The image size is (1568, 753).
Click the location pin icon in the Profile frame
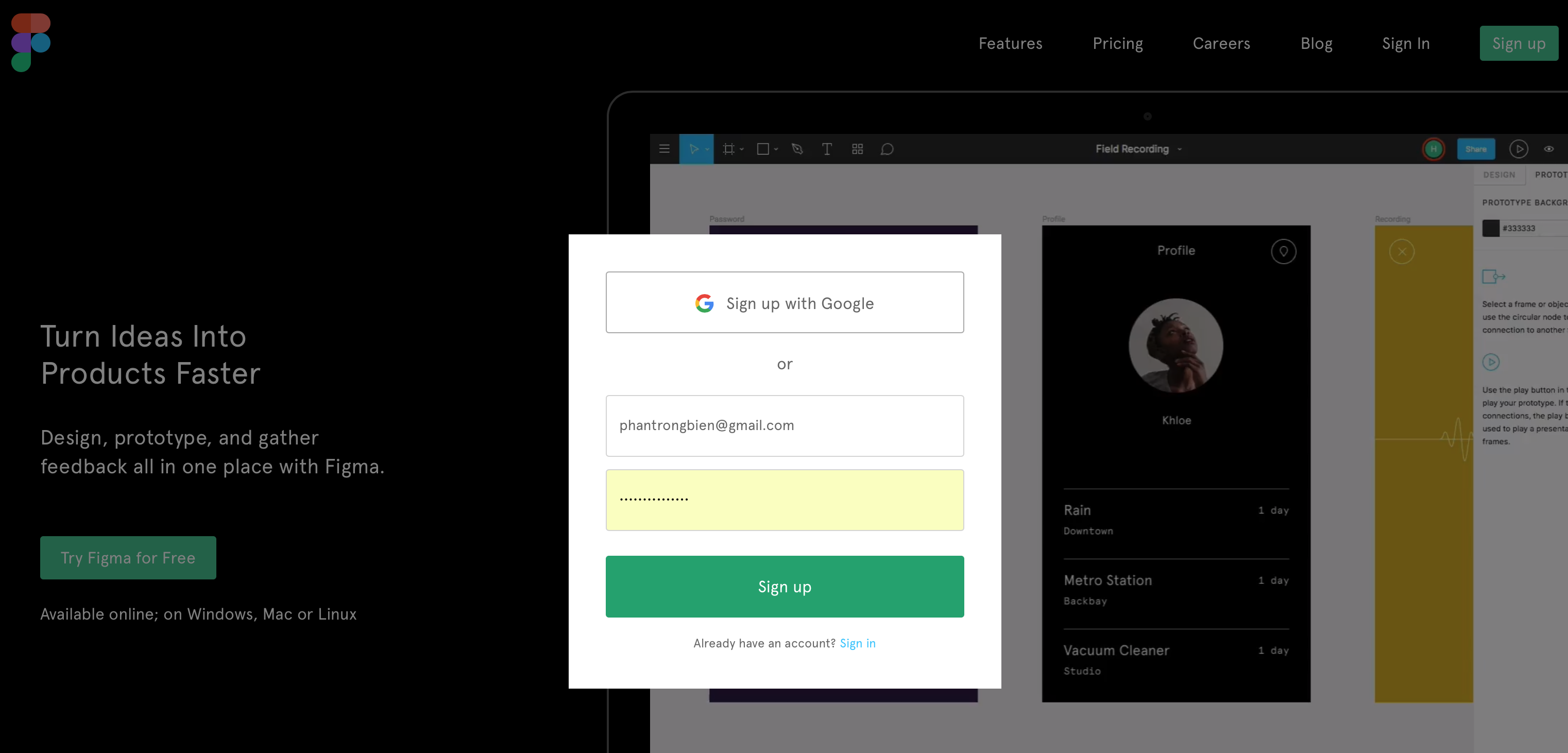[x=1283, y=251]
